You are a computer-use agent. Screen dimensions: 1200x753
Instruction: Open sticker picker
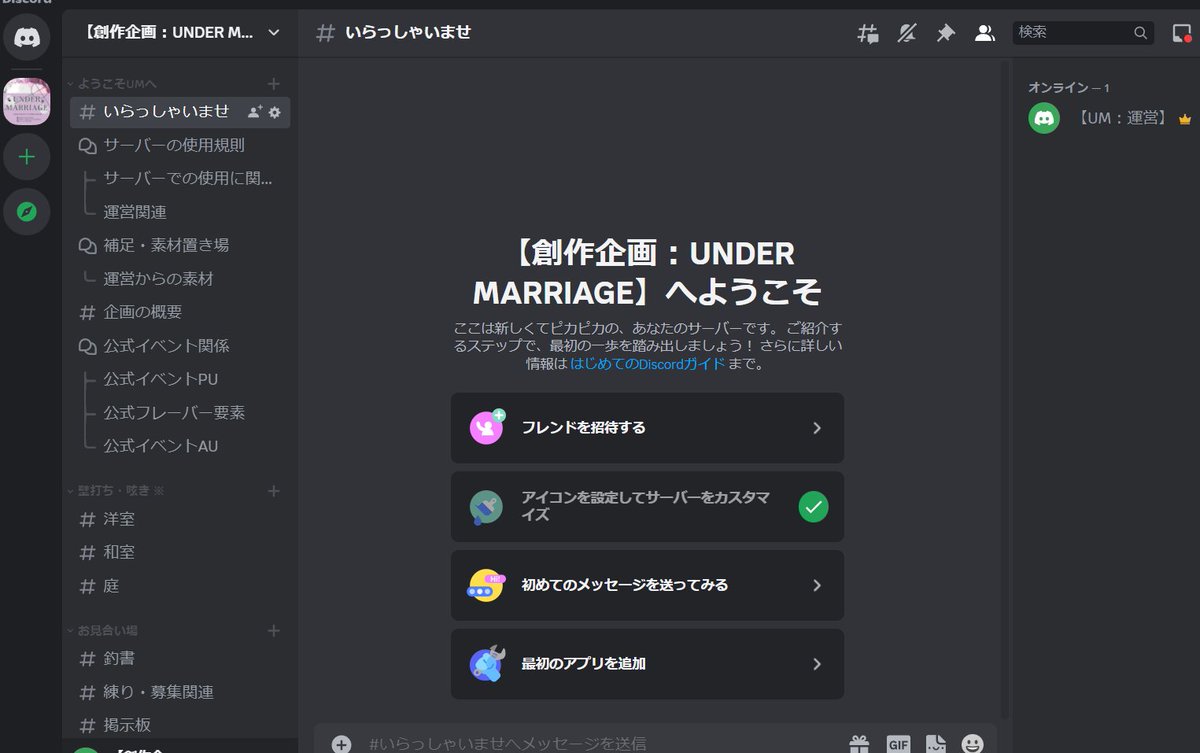pos(935,744)
